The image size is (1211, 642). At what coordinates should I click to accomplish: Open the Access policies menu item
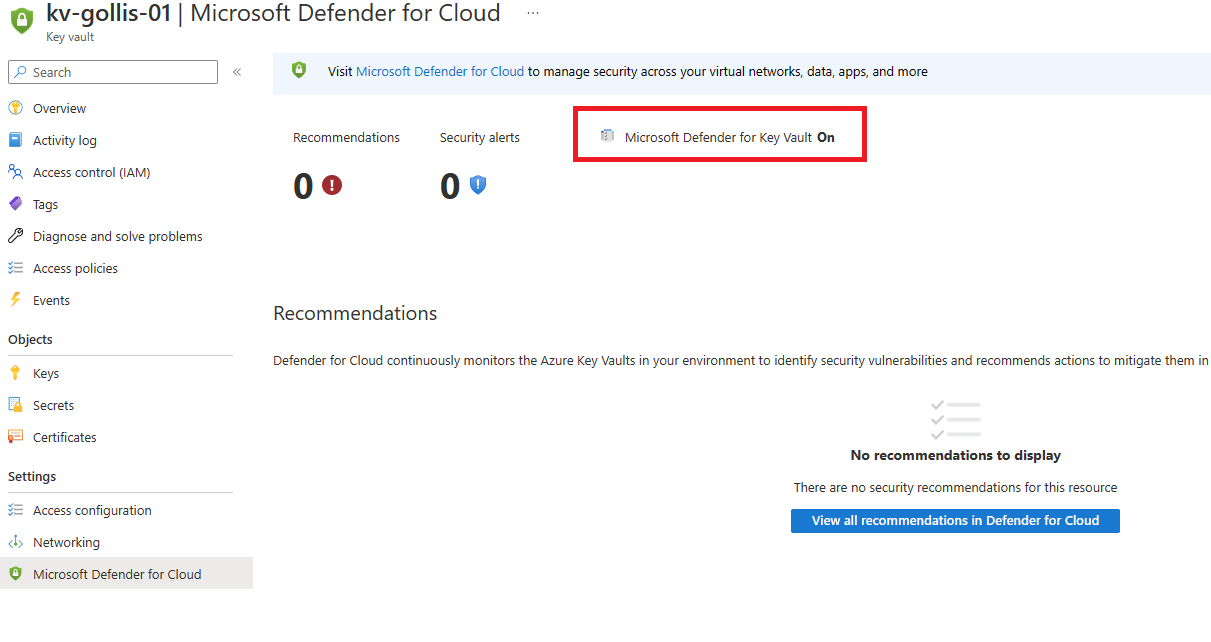tap(75, 268)
